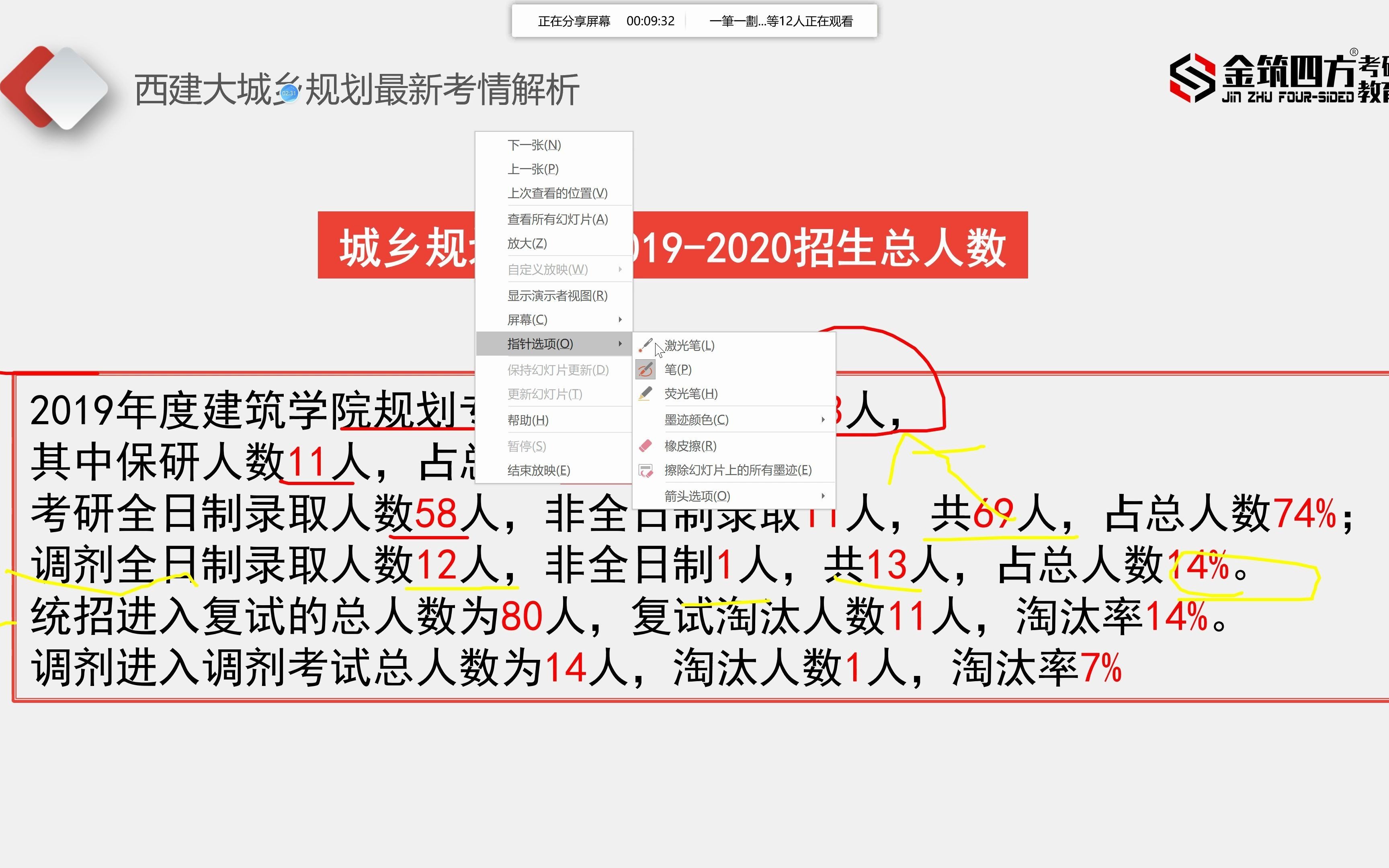Click the 正在分享屏幕 sharing status
Viewport: 1389px width, 868px height.
click(x=574, y=21)
